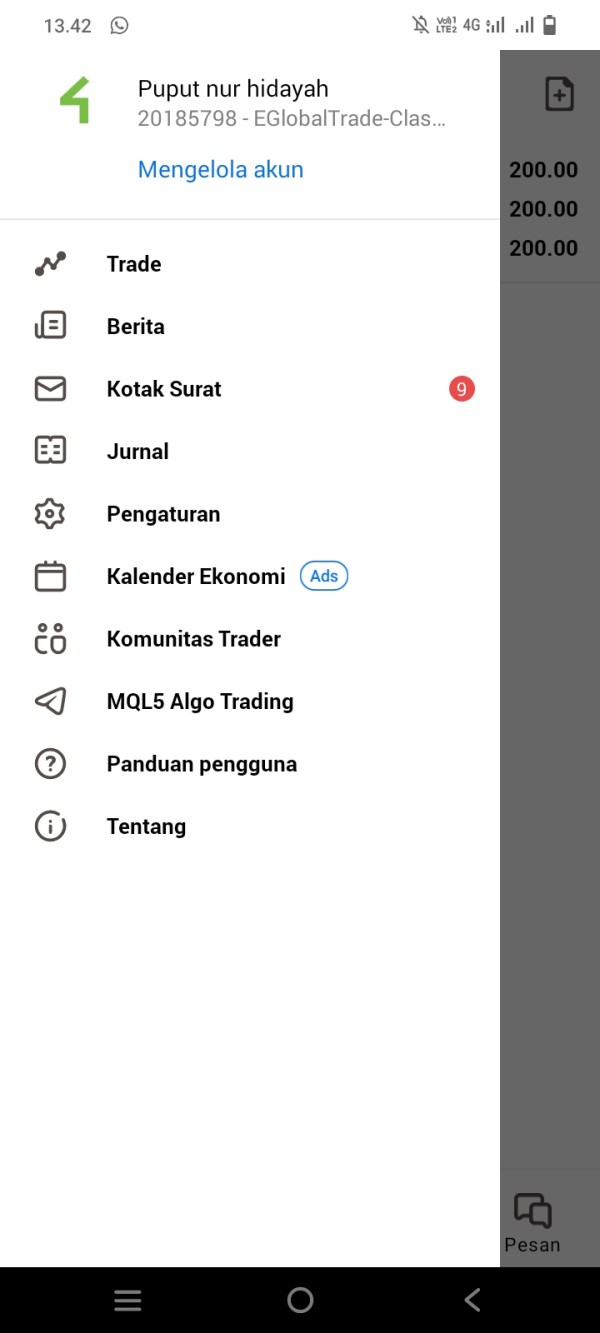Open the Panduan pengguna menu entry
The height and width of the screenshot is (1333, 600).
pos(250,764)
